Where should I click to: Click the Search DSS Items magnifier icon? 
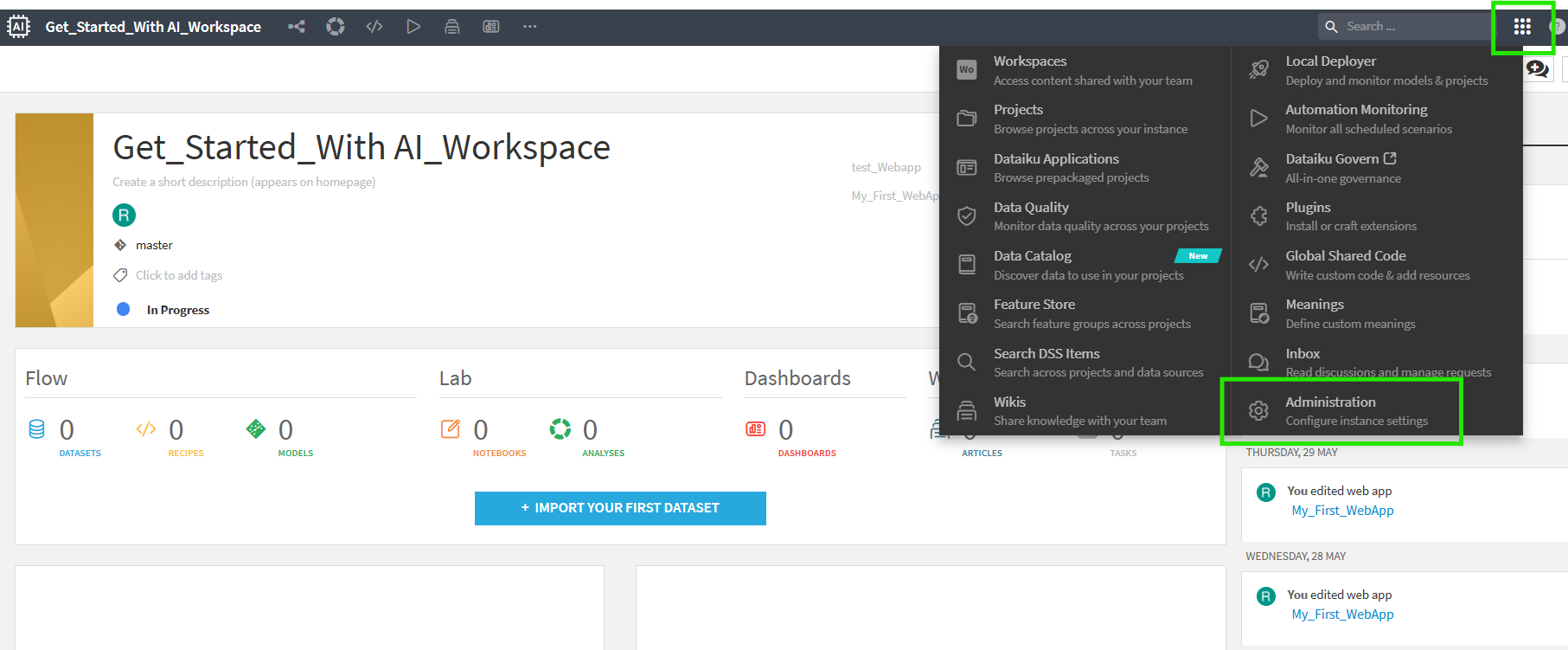click(x=967, y=362)
